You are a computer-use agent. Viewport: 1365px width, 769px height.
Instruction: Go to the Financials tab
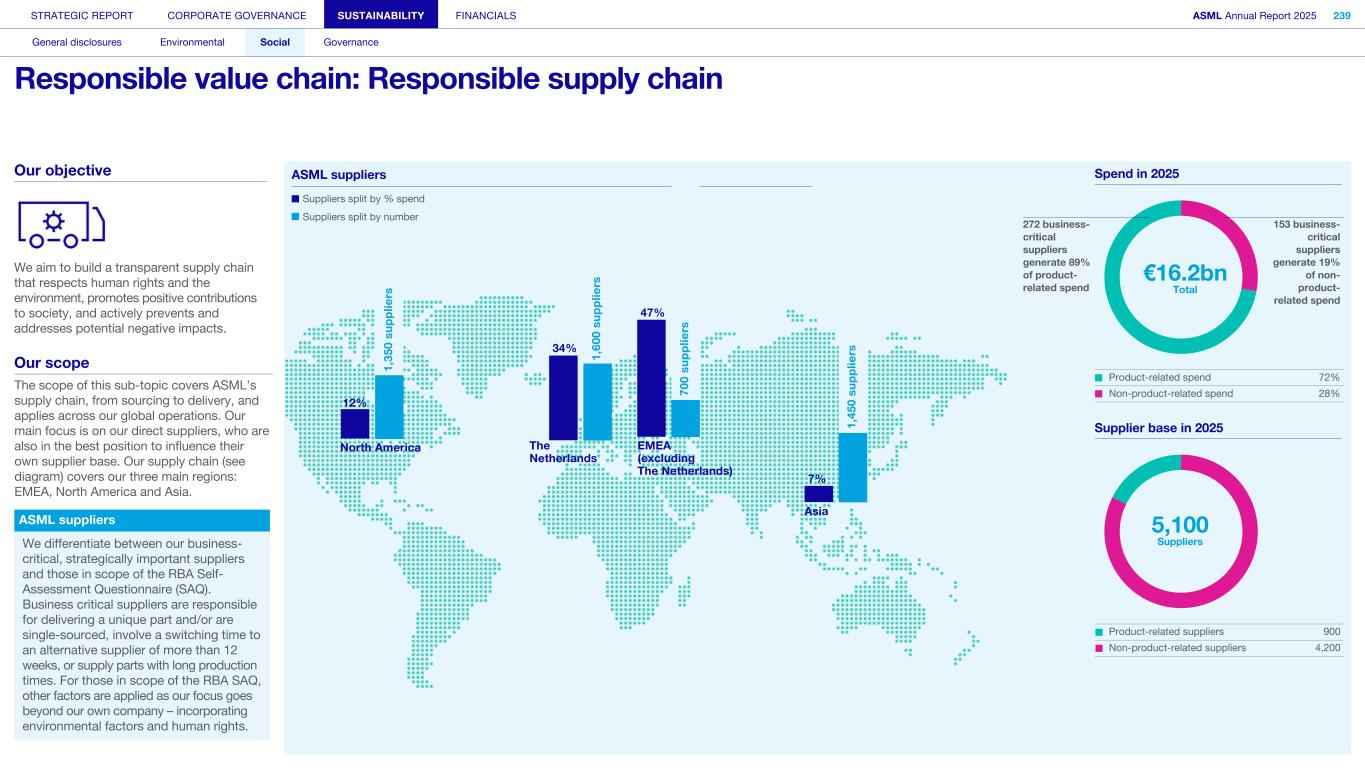(x=486, y=15)
